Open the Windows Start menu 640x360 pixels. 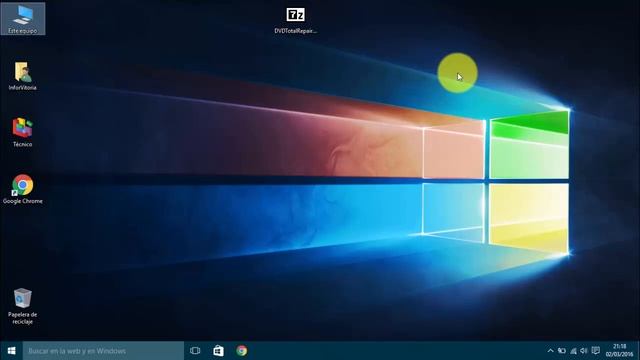[x=11, y=351]
